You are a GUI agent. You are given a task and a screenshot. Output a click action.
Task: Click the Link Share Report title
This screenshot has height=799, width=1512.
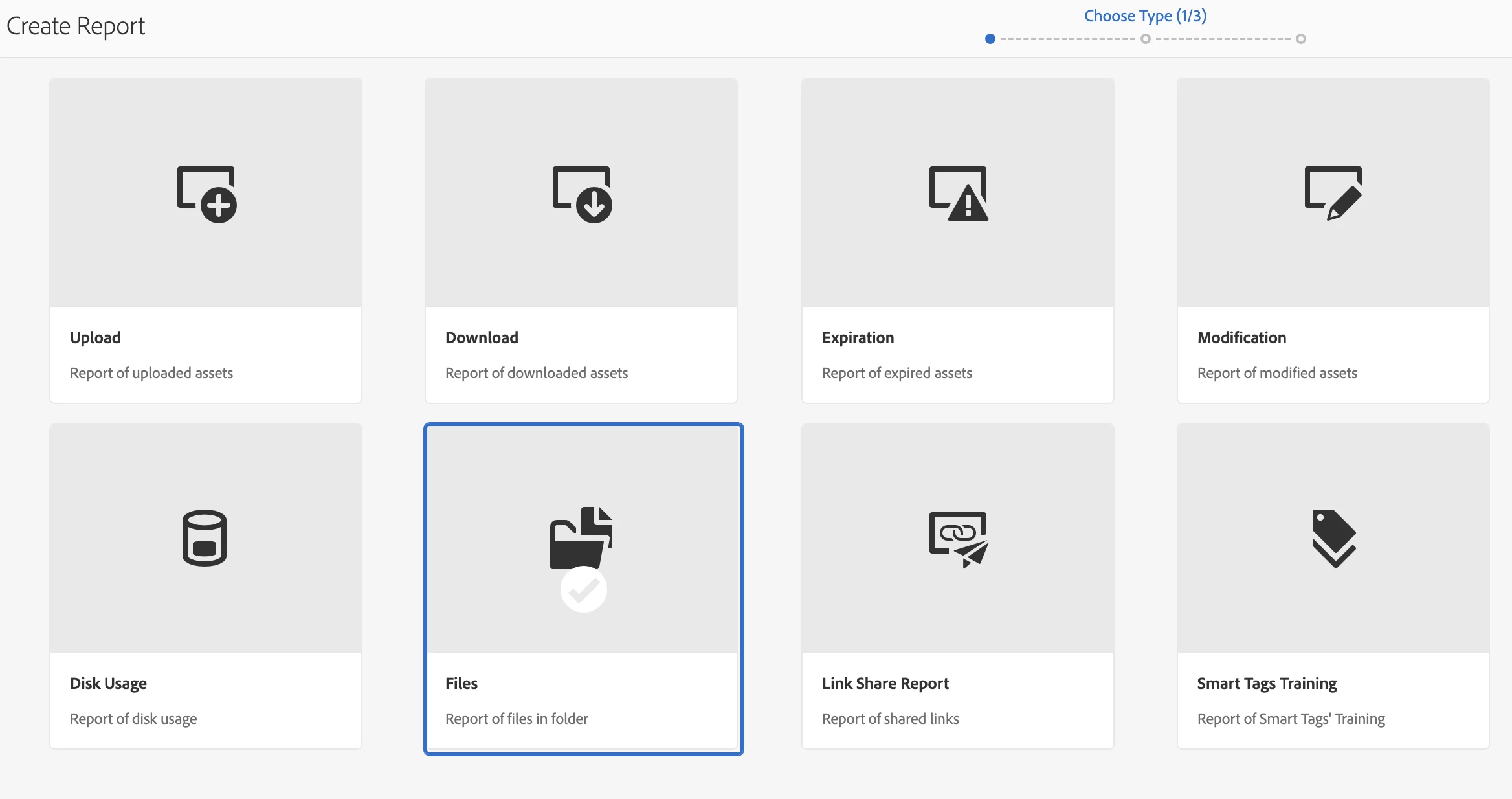[x=885, y=684]
